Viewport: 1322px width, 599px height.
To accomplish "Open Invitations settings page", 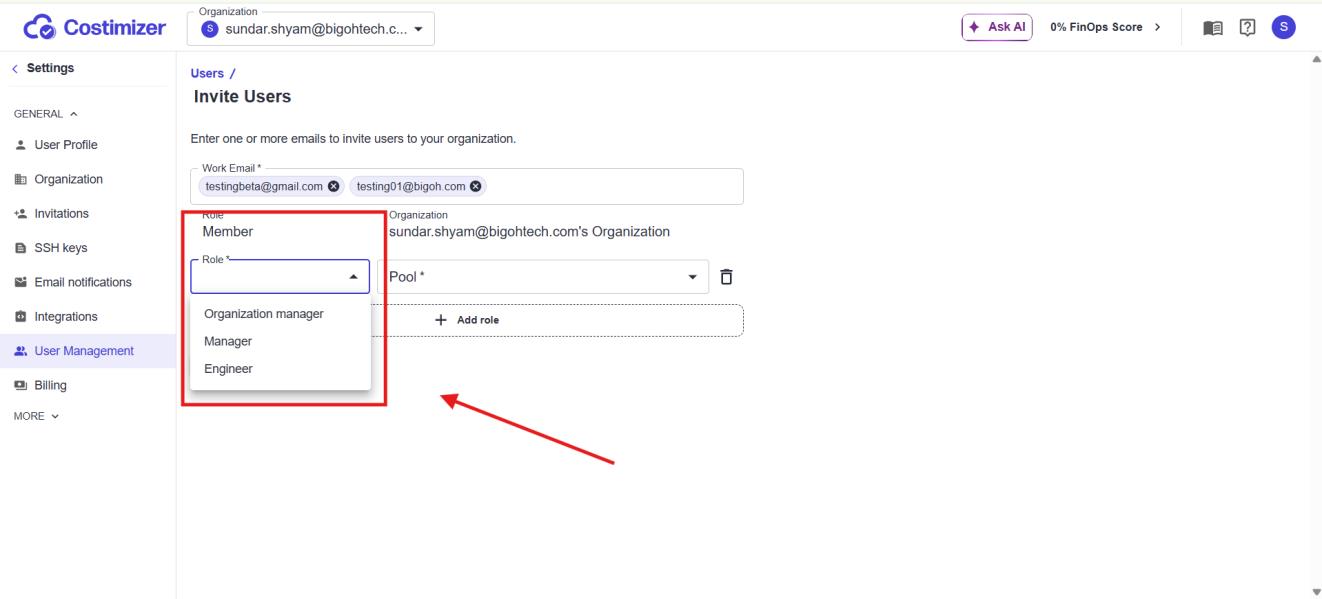I will [88, 214].
